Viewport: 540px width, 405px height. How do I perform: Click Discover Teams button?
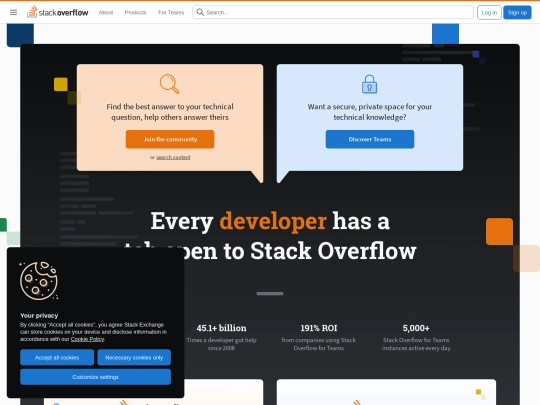(x=370, y=139)
